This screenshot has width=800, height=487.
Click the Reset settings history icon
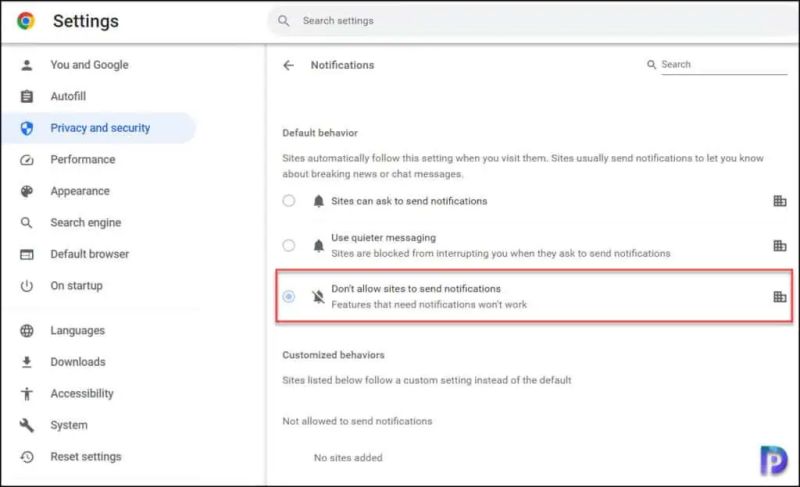[27, 457]
